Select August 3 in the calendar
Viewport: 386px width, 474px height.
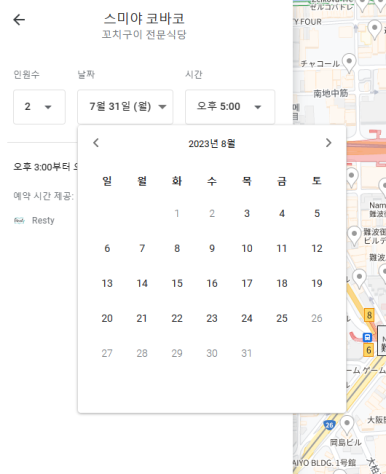pos(247,213)
